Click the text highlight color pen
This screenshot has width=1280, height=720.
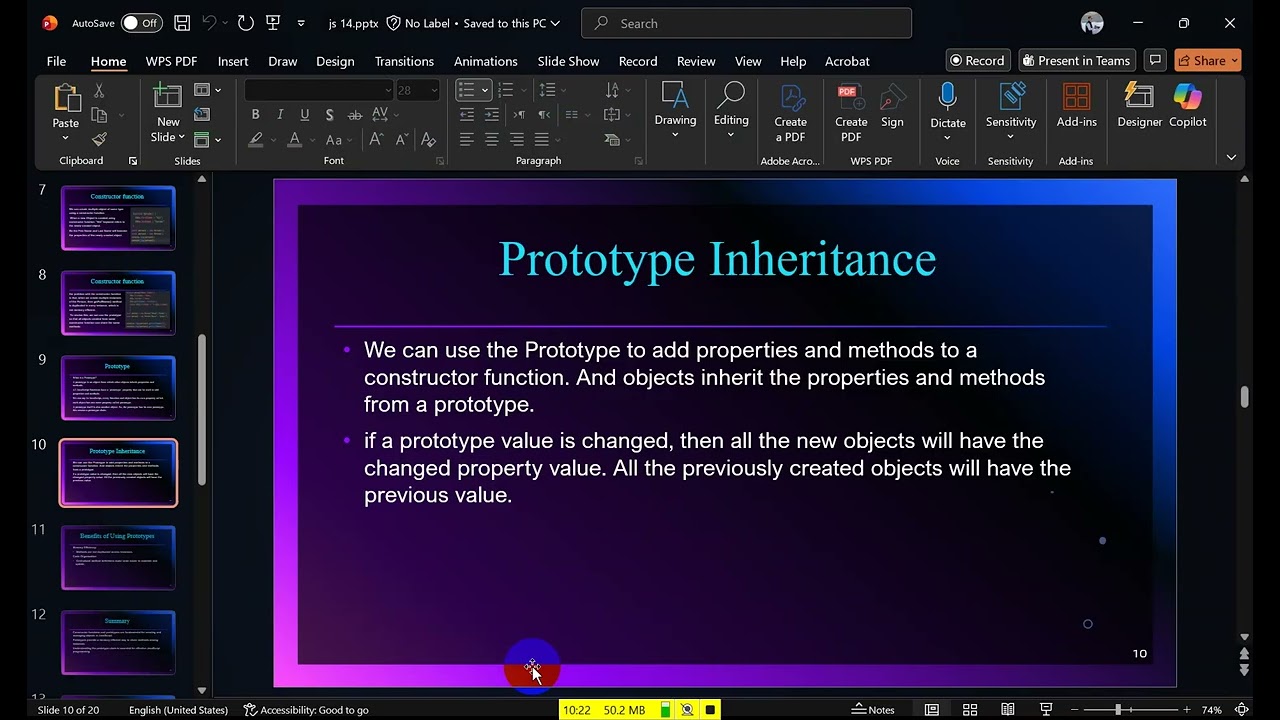pos(256,140)
